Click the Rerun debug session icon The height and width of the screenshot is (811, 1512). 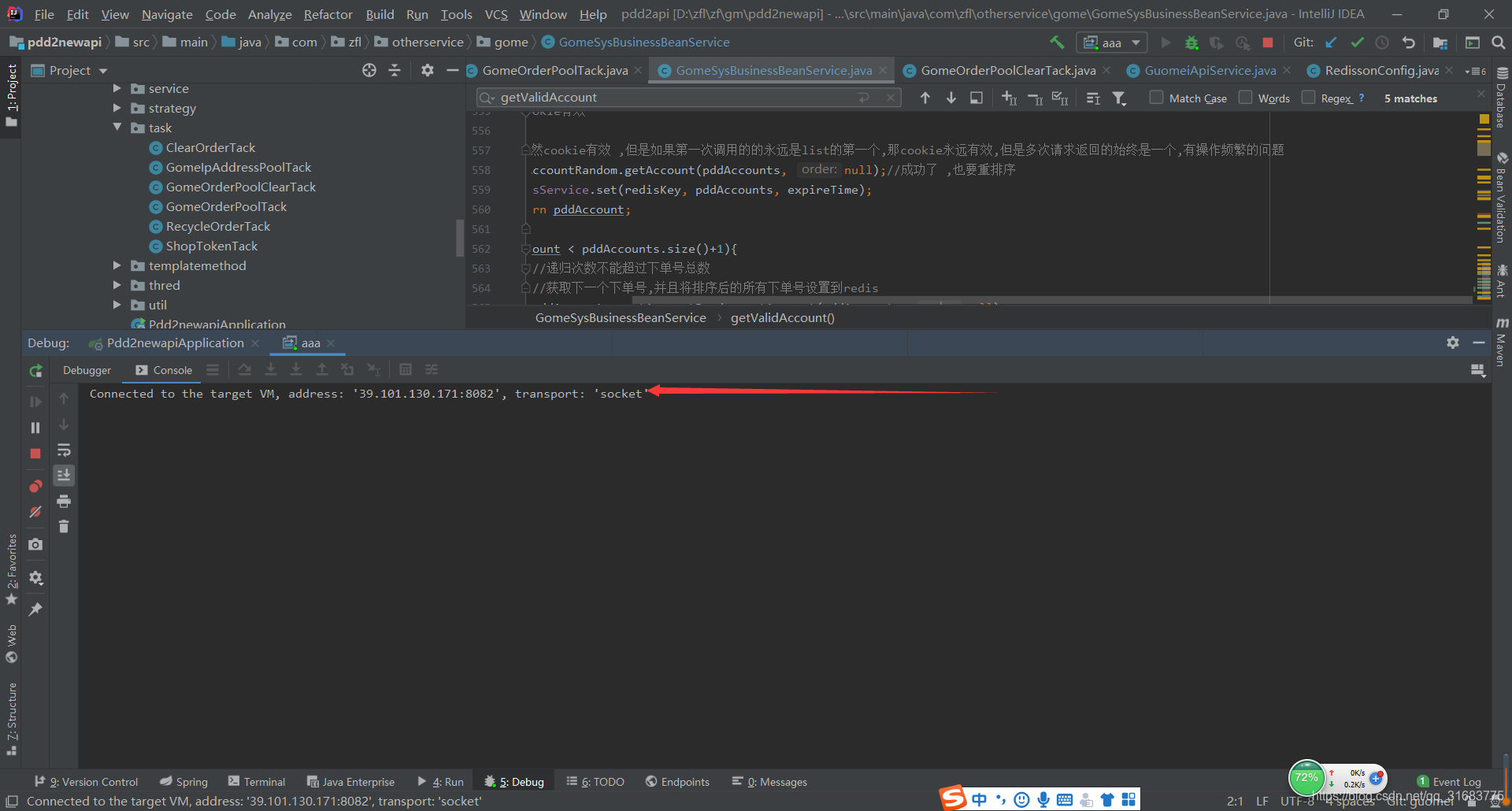[x=35, y=370]
